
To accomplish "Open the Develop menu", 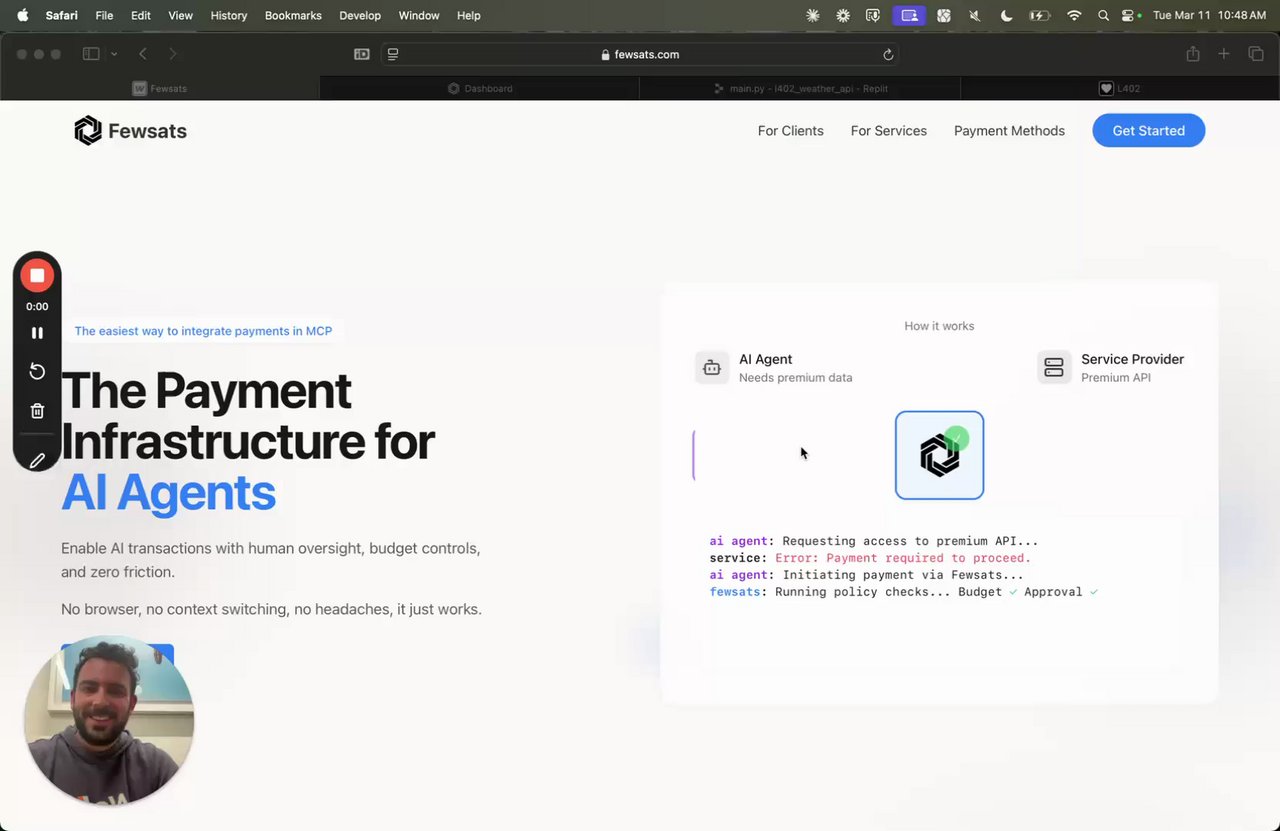I will [360, 15].
